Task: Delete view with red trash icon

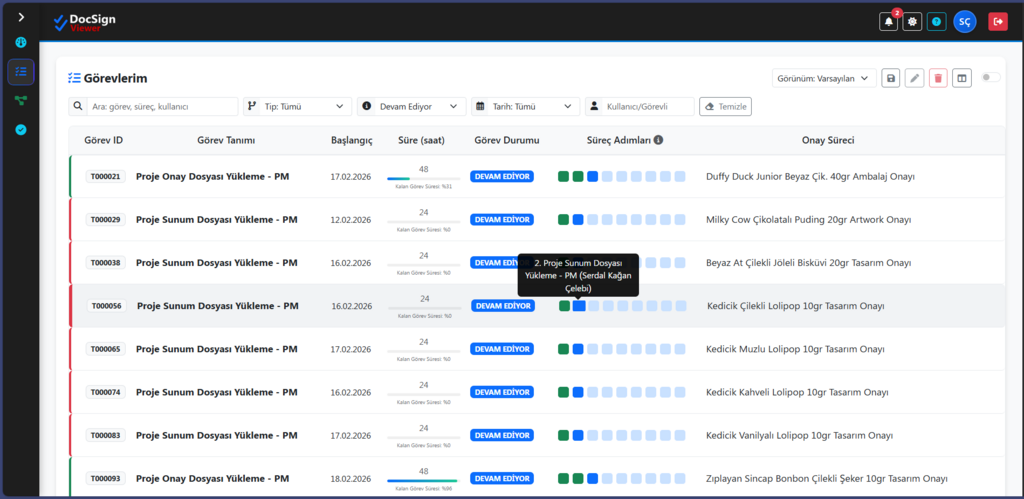Action: coord(938,78)
